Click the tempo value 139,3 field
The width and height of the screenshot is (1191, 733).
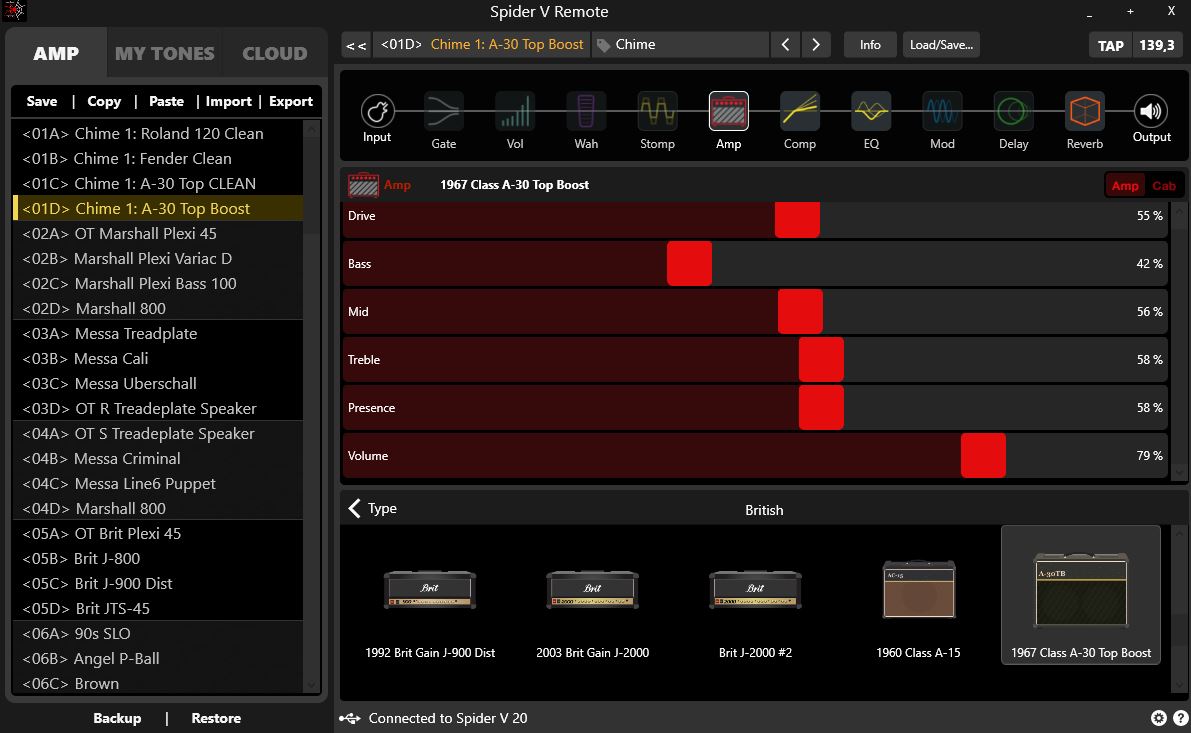[1157, 46]
